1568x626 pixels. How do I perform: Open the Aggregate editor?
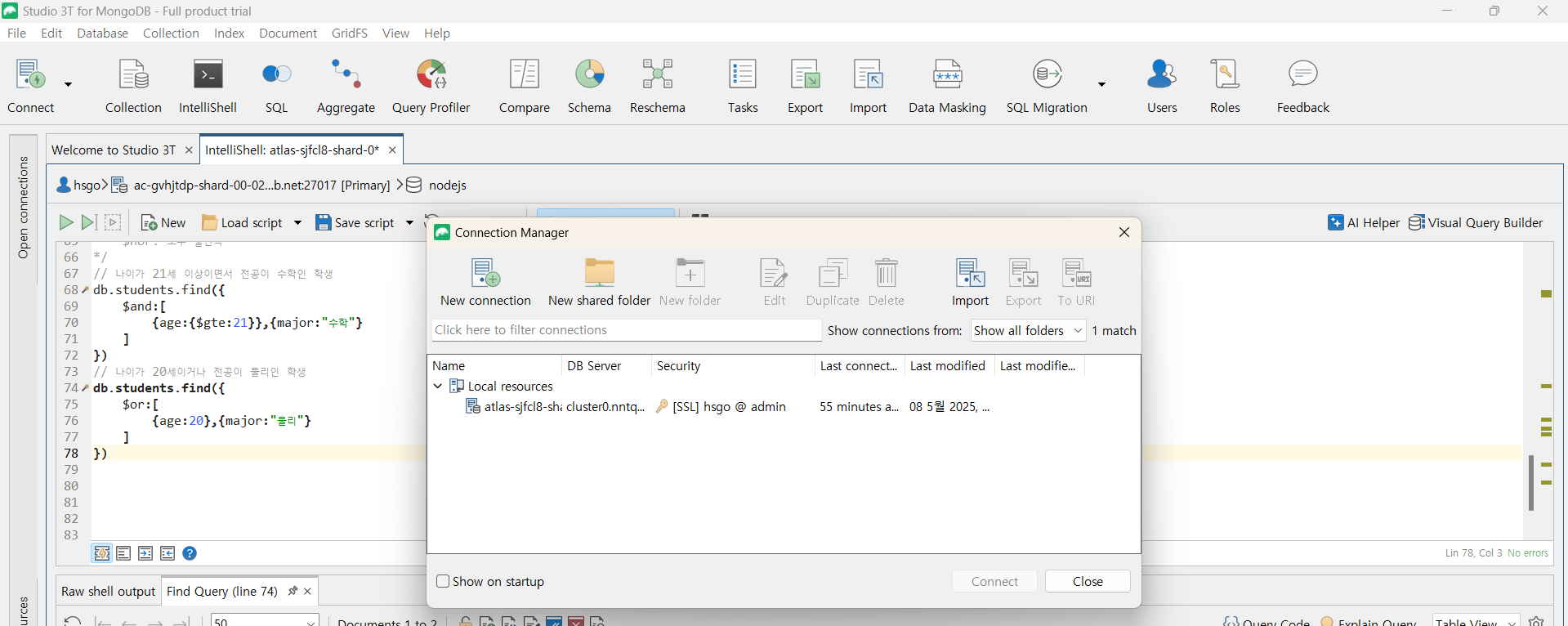pyautogui.click(x=346, y=85)
